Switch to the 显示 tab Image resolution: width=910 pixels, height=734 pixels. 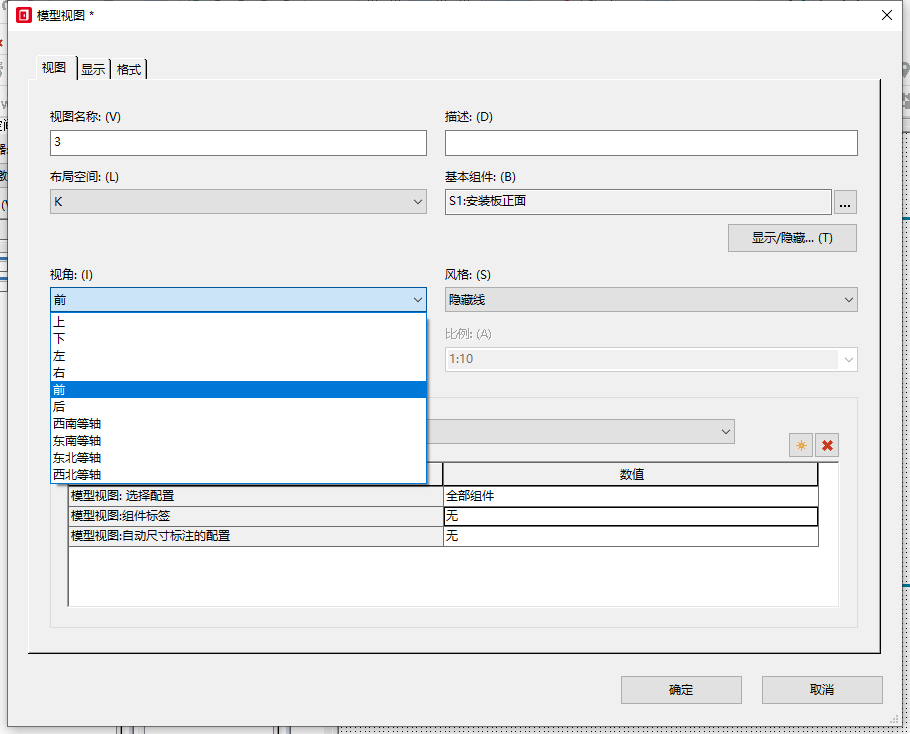[x=93, y=69]
